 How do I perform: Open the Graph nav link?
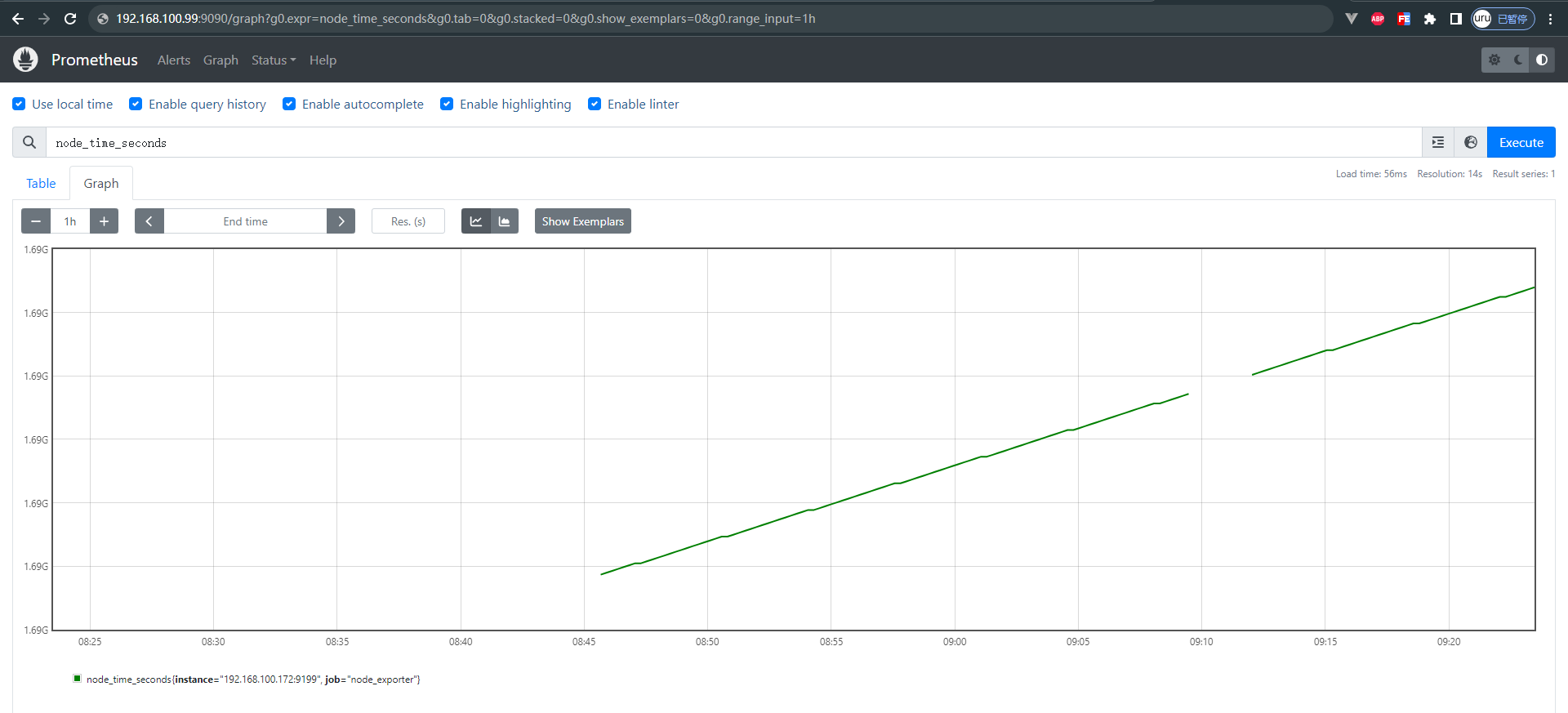pos(220,60)
